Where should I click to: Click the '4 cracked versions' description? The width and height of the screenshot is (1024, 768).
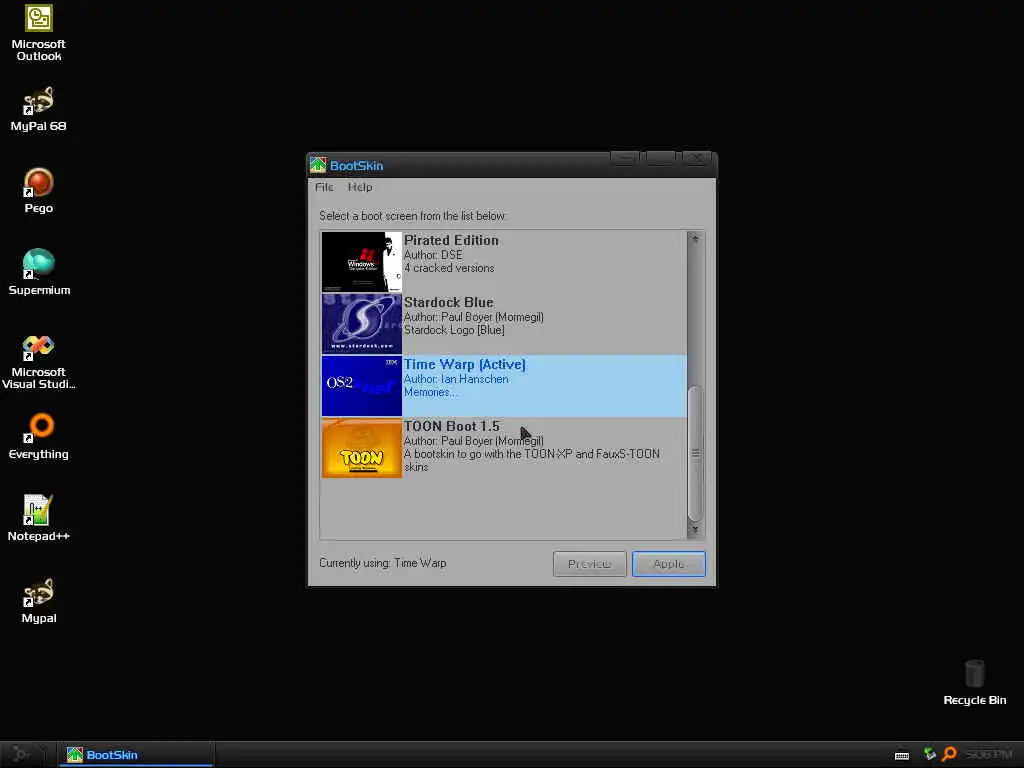(449, 268)
